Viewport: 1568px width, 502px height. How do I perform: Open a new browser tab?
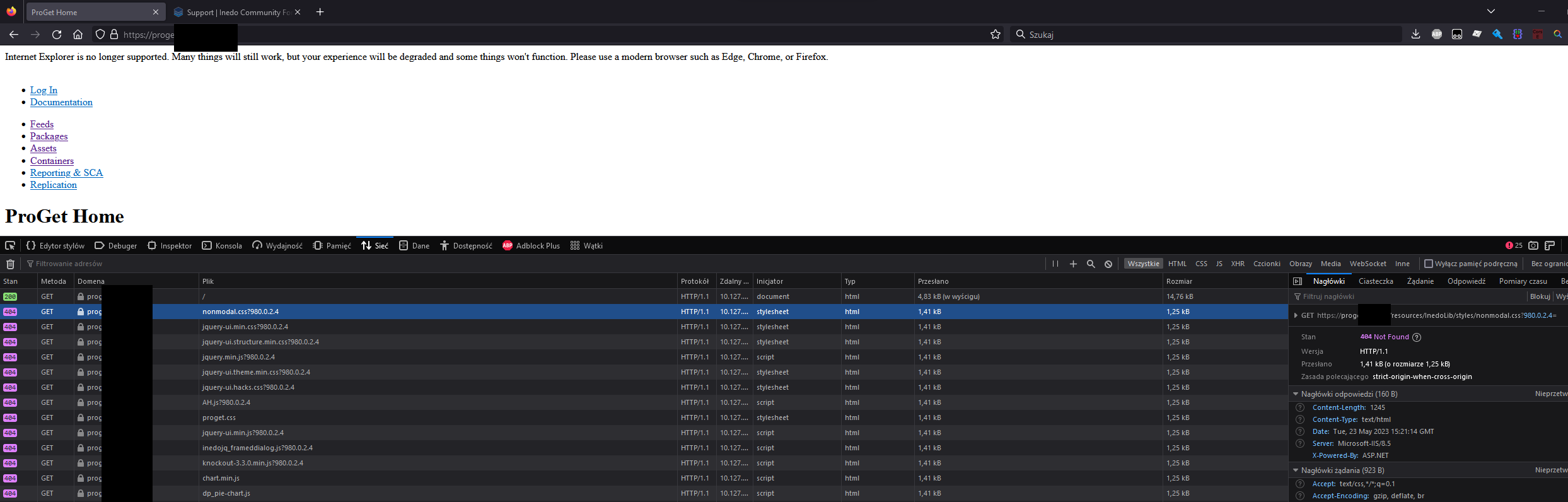[320, 12]
